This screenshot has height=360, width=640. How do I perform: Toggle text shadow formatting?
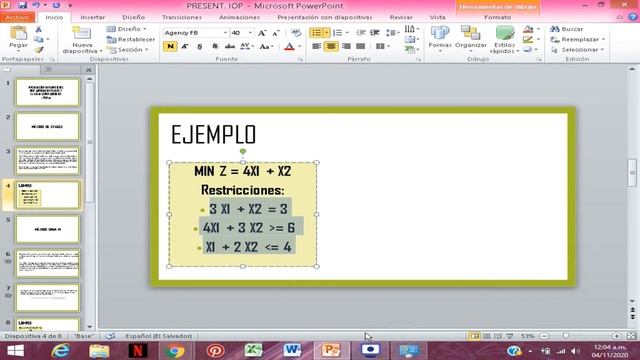pos(215,47)
